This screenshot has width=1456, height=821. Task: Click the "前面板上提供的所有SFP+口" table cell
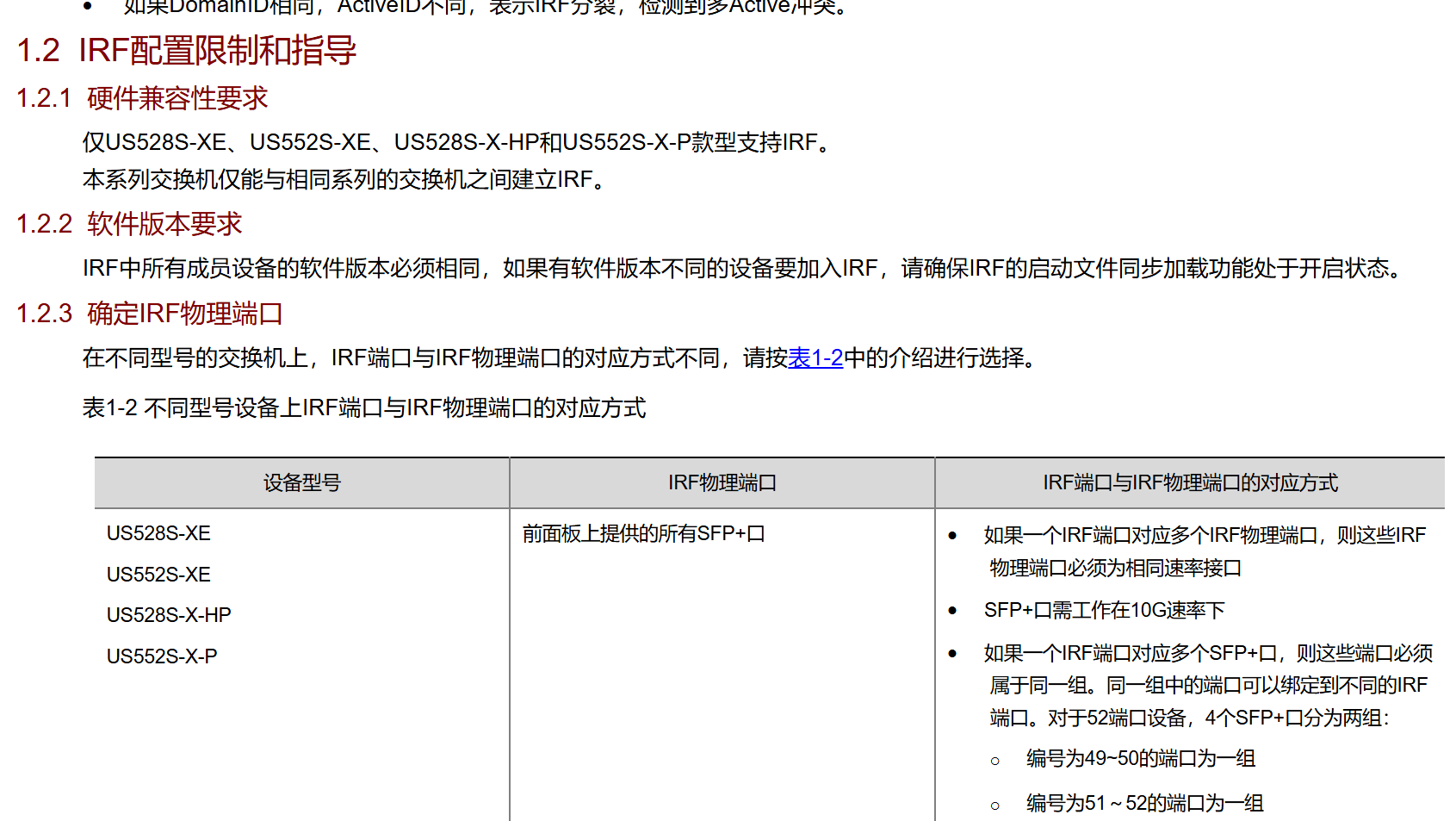pos(643,534)
